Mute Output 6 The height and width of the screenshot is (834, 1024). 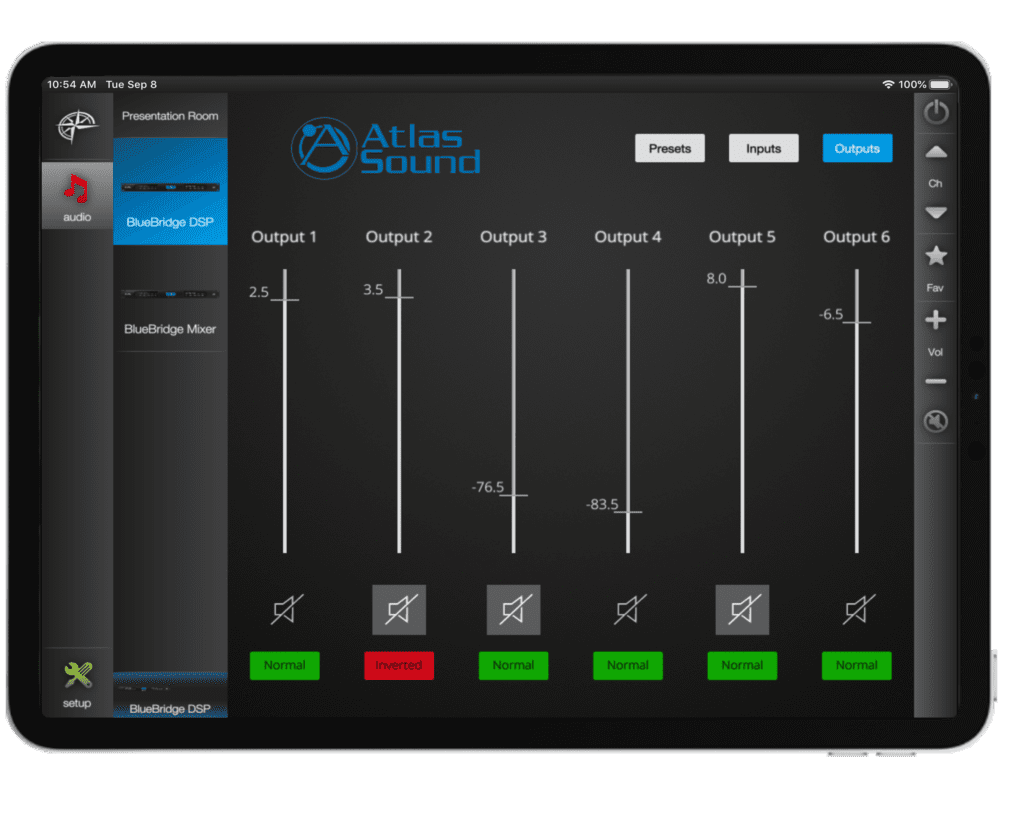tap(857, 609)
